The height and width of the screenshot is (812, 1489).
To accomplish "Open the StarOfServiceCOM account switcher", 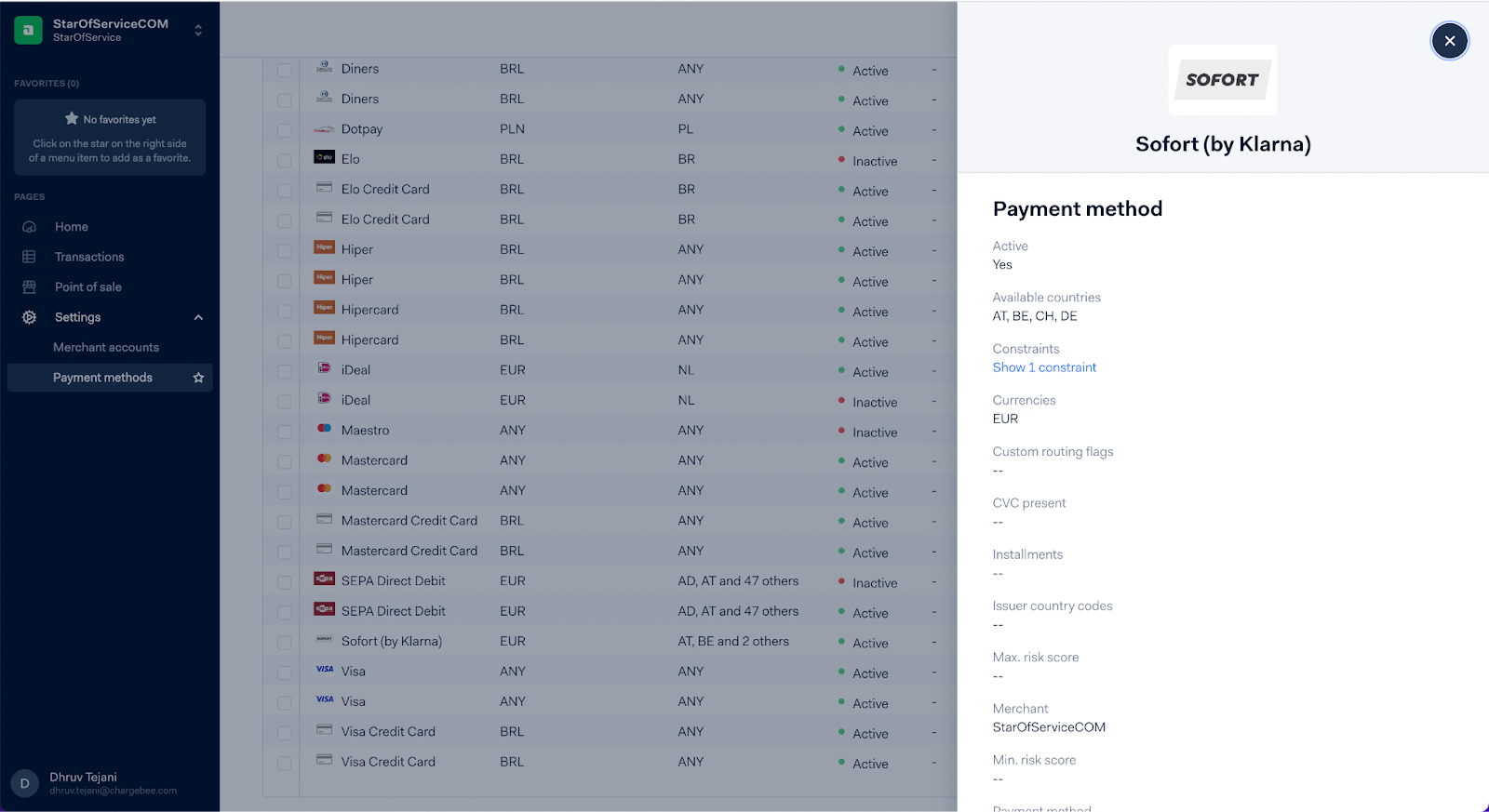I will [198, 30].
